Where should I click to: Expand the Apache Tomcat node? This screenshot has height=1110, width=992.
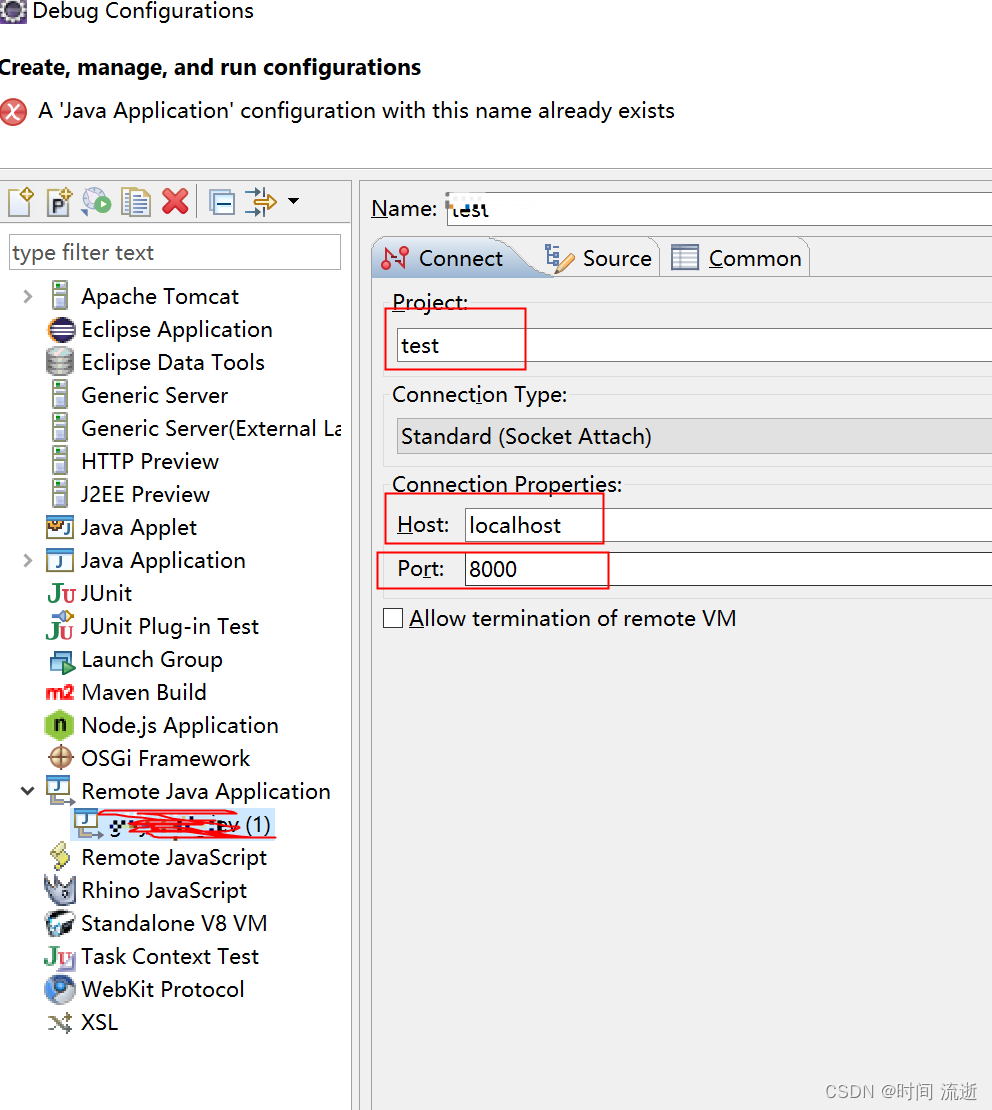[28, 297]
